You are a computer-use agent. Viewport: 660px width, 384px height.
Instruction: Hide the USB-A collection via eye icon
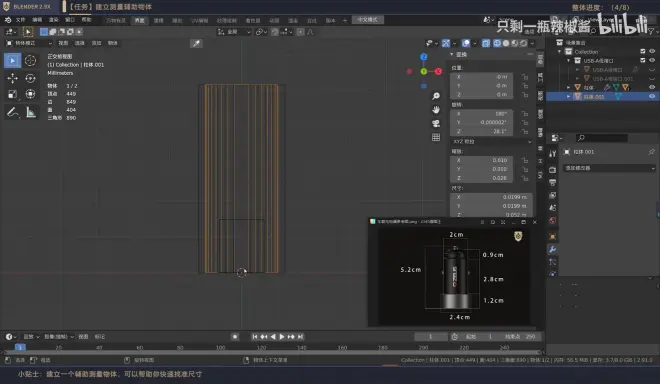(x=652, y=61)
